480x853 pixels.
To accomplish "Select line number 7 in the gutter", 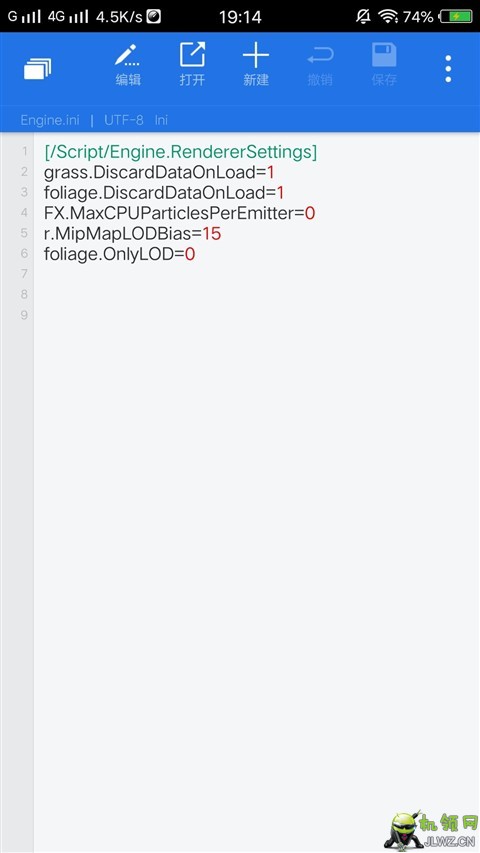I will (24, 274).
